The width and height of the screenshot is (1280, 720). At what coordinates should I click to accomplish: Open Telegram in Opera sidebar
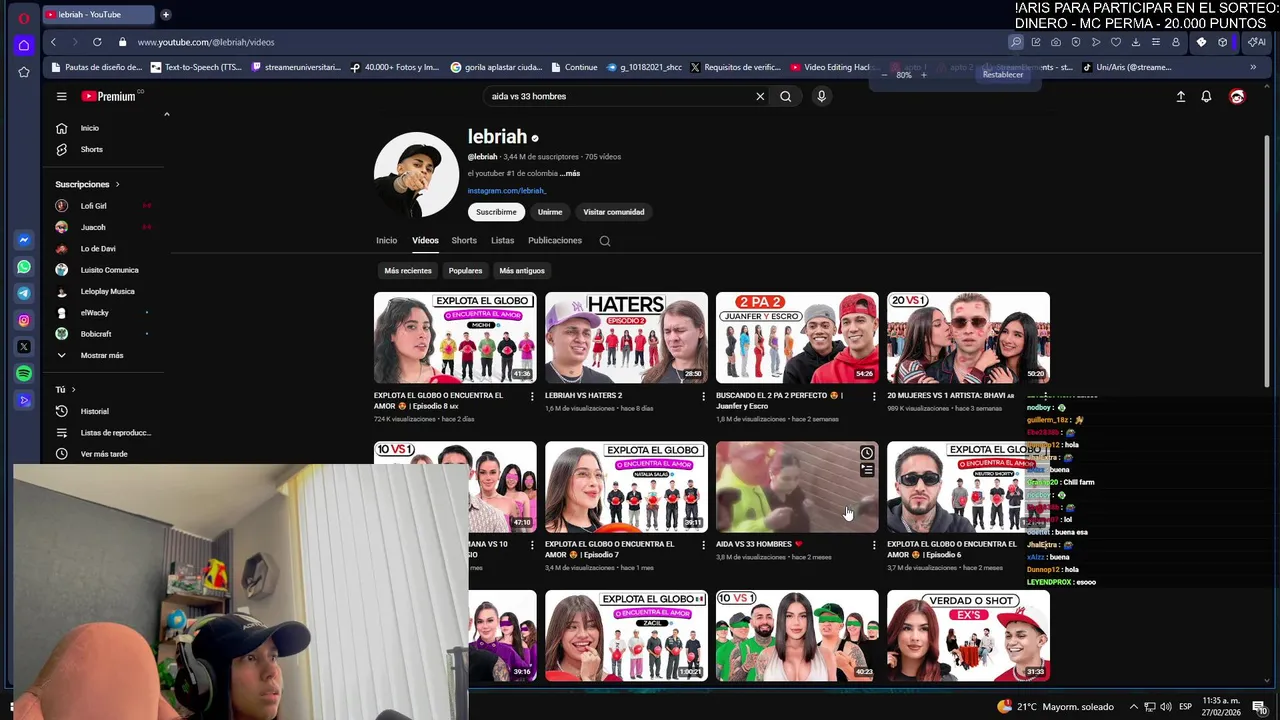24,293
